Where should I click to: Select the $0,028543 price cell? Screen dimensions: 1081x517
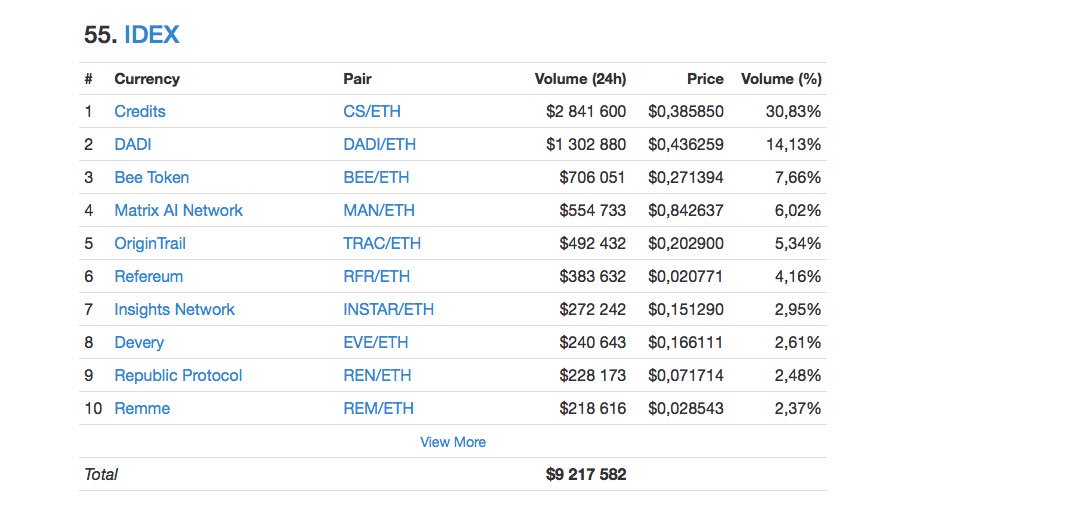tap(686, 409)
